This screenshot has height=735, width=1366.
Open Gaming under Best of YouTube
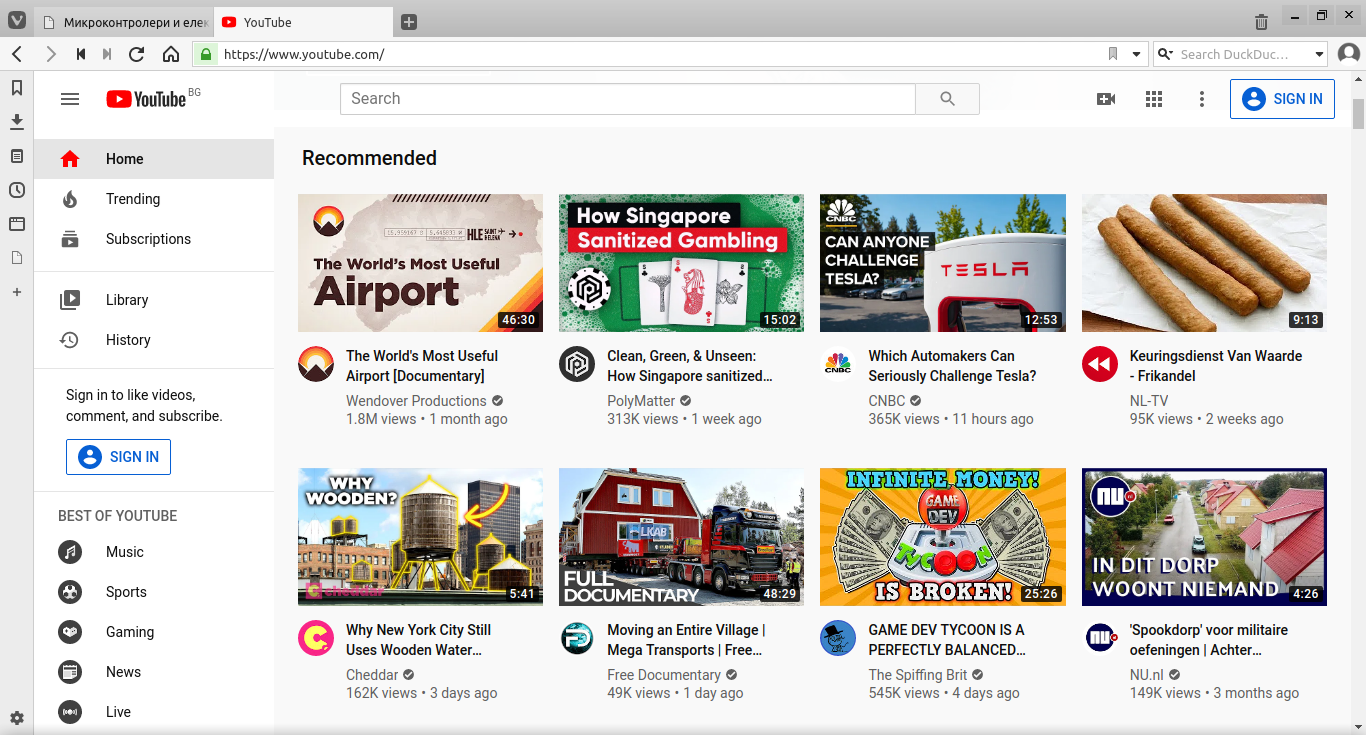tap(154, 632)
